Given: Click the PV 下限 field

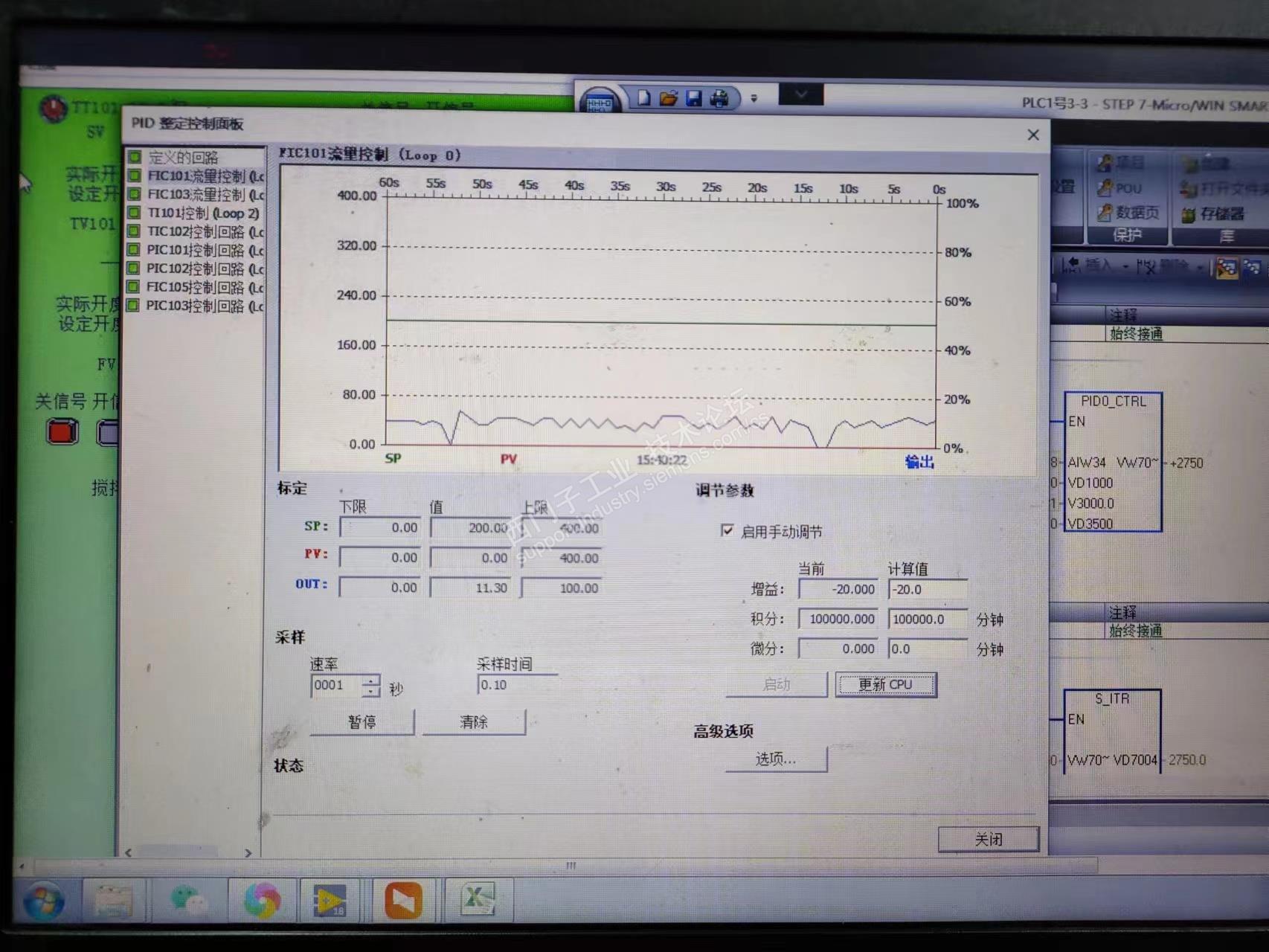Looking at the screenshot, I should click(379, 557).
